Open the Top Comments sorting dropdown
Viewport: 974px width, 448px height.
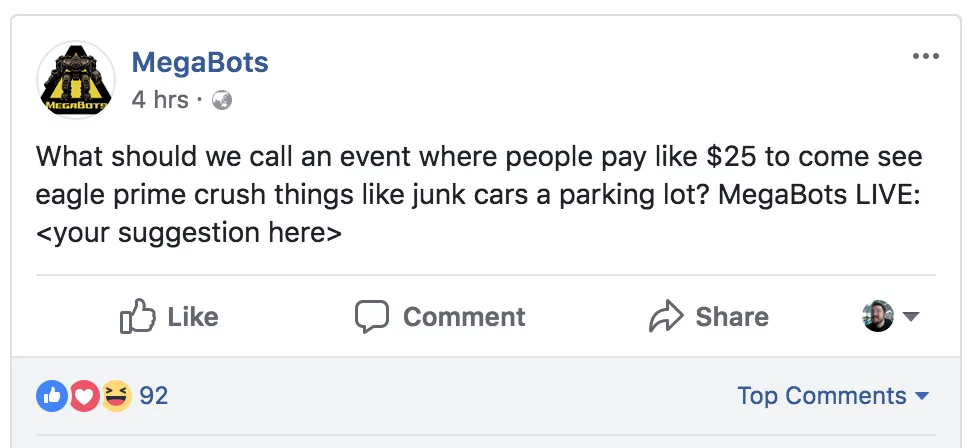(822, 396)
